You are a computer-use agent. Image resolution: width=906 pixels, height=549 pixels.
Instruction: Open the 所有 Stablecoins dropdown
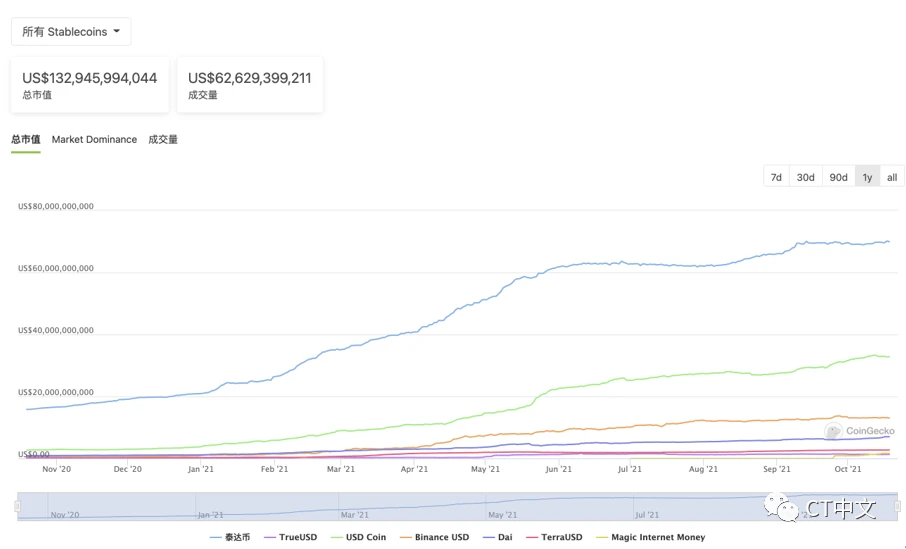(71, 32)
